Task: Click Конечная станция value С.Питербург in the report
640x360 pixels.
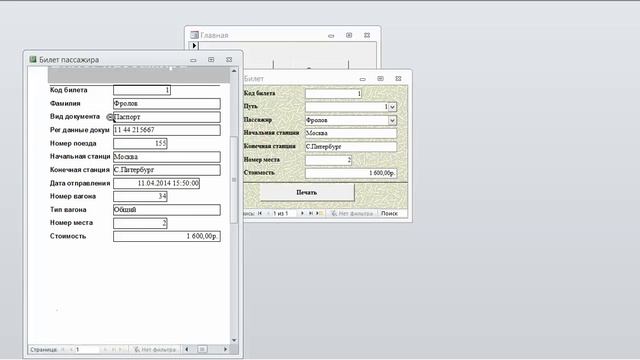Action: (x=167, y=170)
